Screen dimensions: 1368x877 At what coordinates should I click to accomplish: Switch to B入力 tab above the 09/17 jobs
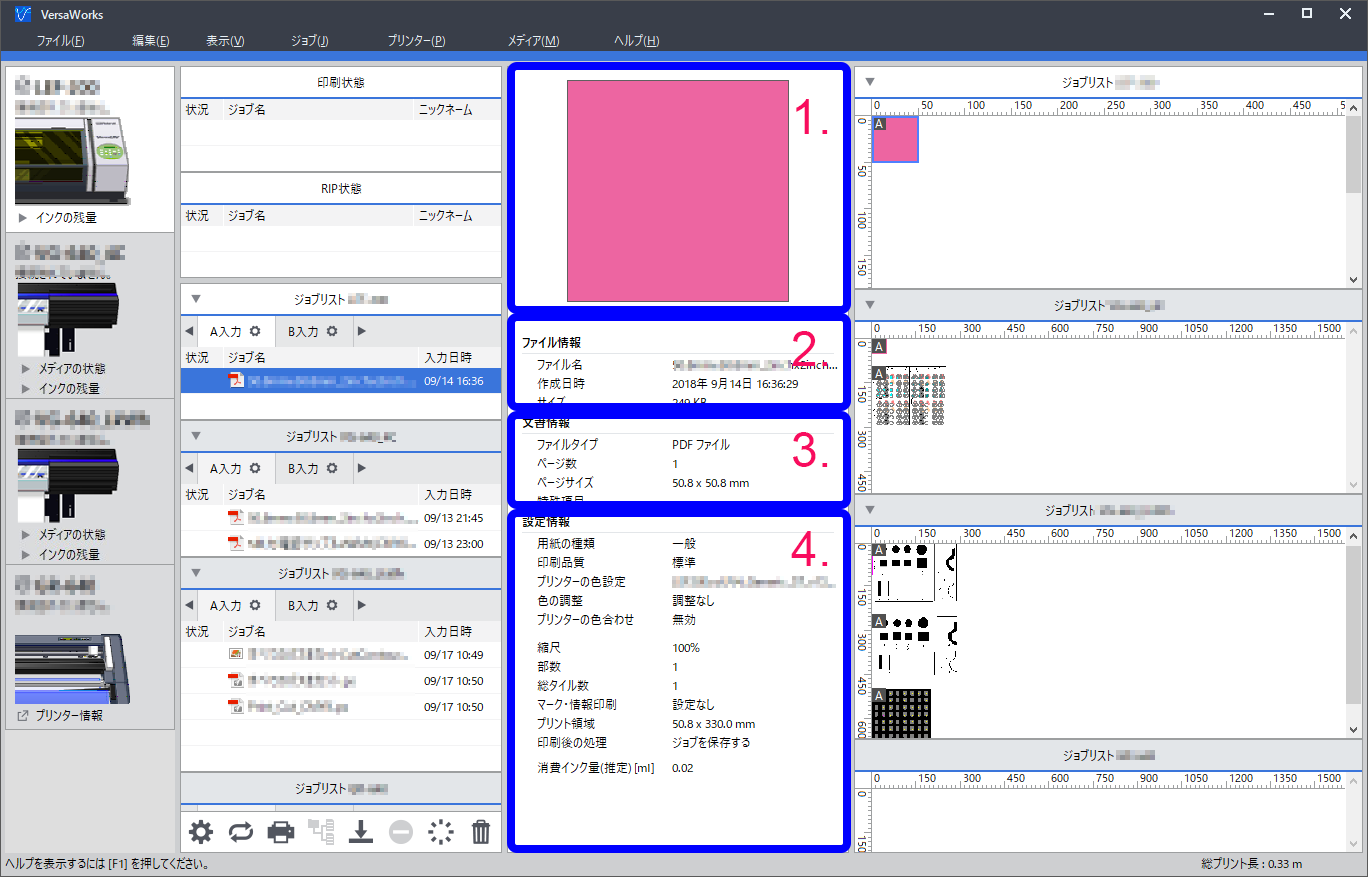tap(312, 605)
